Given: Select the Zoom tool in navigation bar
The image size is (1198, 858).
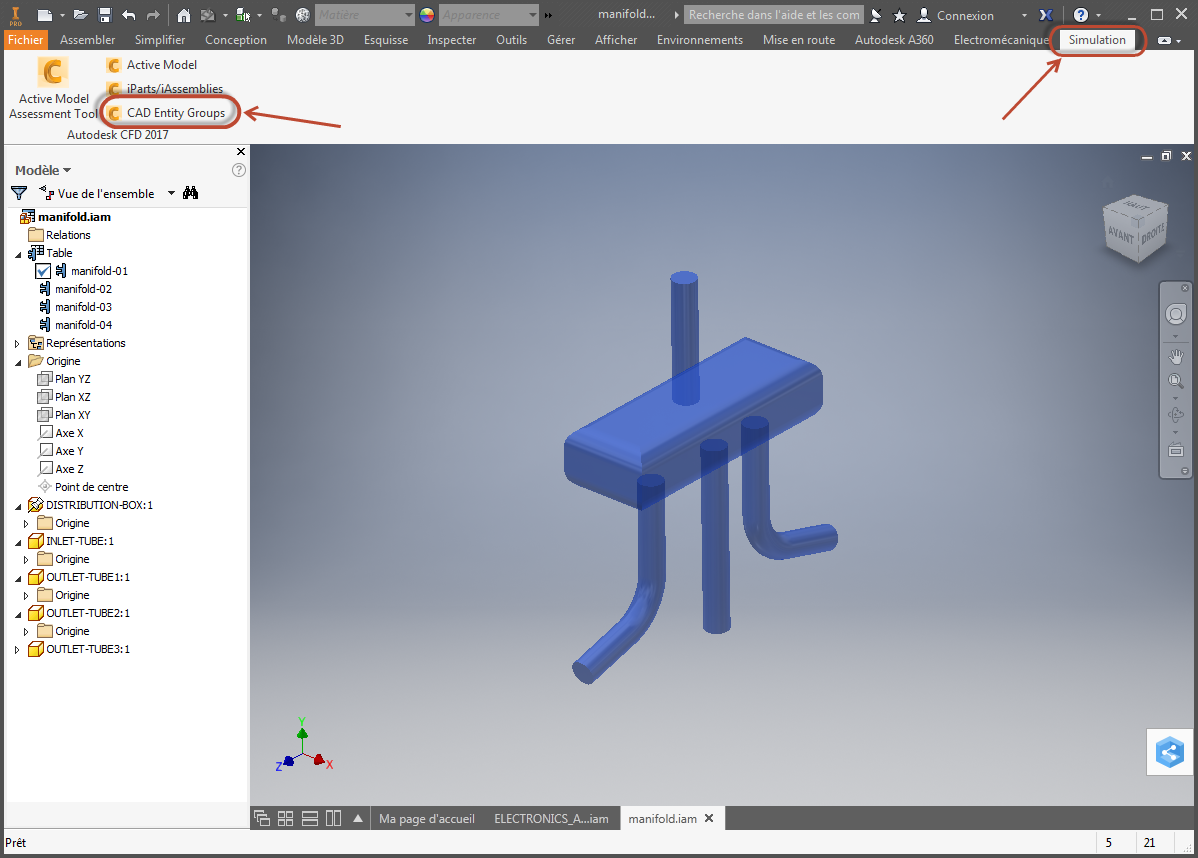Looking at the screenshot, I should click(x=1175, y=380).
